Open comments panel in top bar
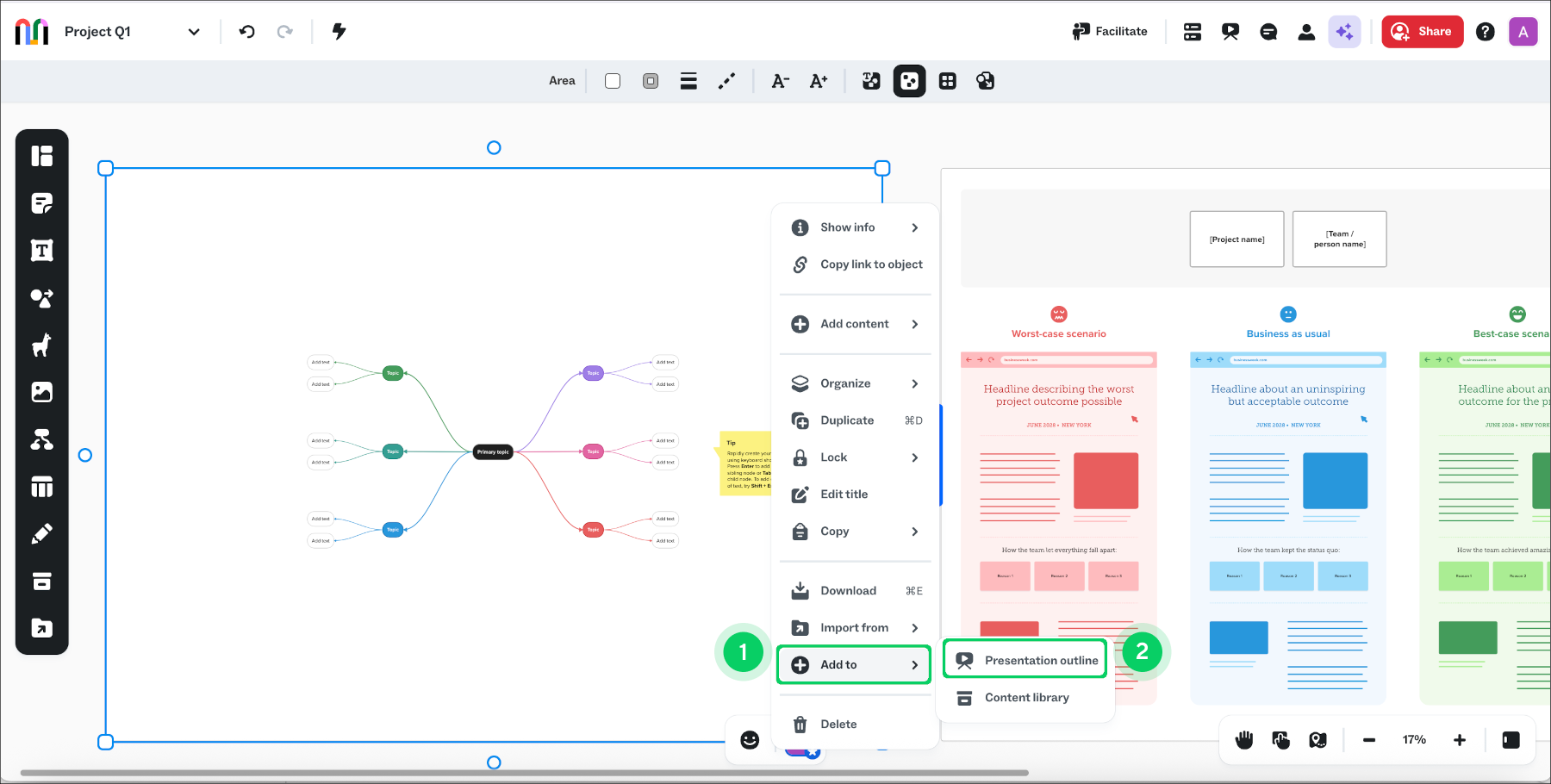 (1268, 32)
